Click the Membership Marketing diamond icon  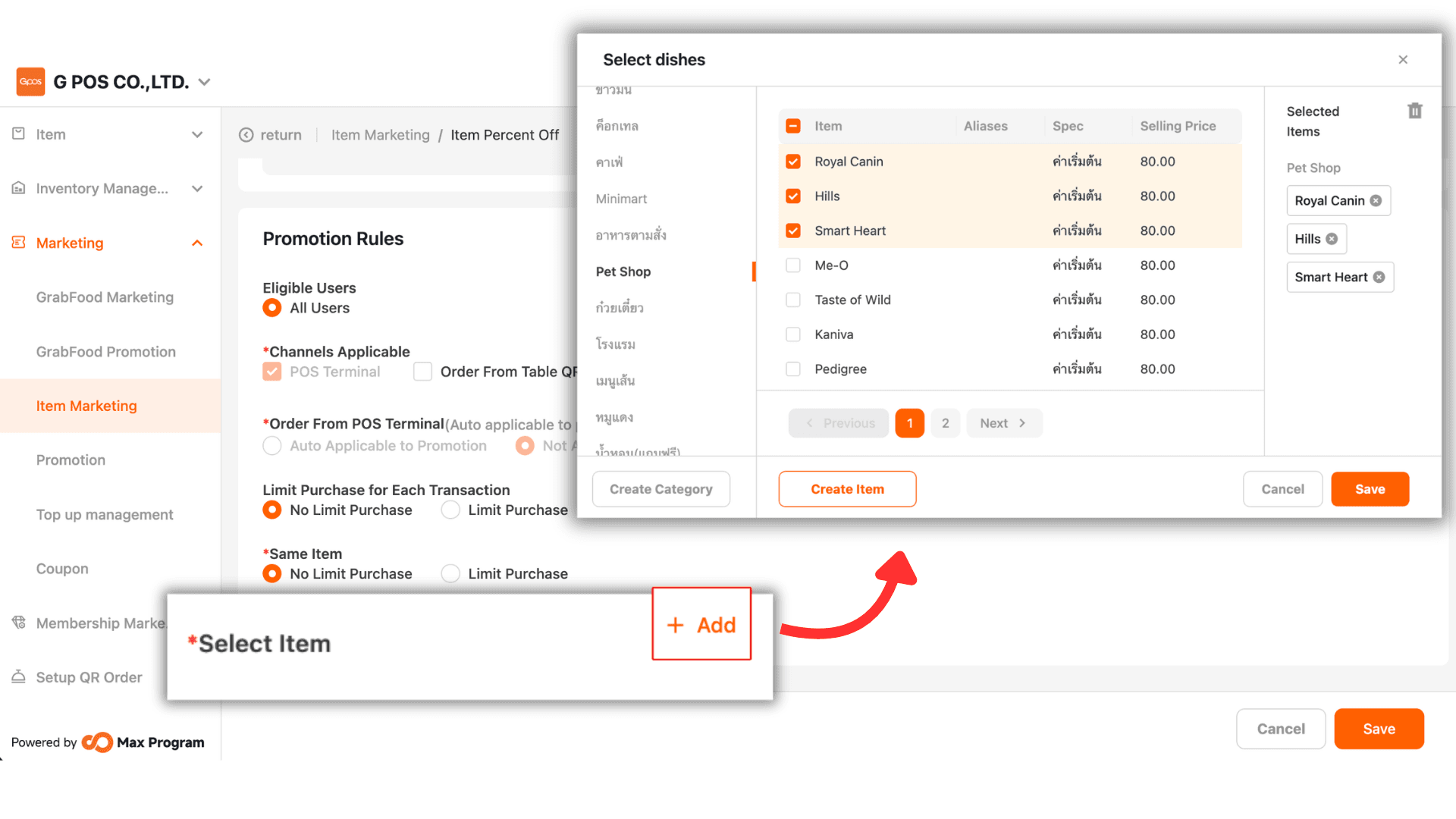pyautogui.click(x=19, y=623)
